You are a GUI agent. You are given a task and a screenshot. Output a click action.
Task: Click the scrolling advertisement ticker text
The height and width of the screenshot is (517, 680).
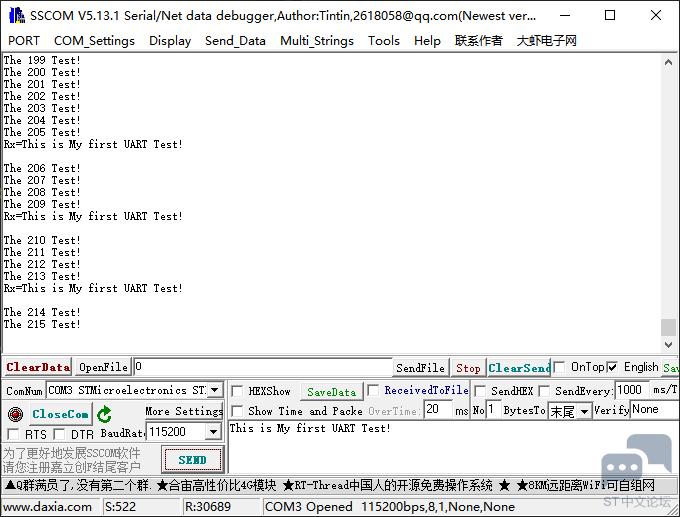330,485
